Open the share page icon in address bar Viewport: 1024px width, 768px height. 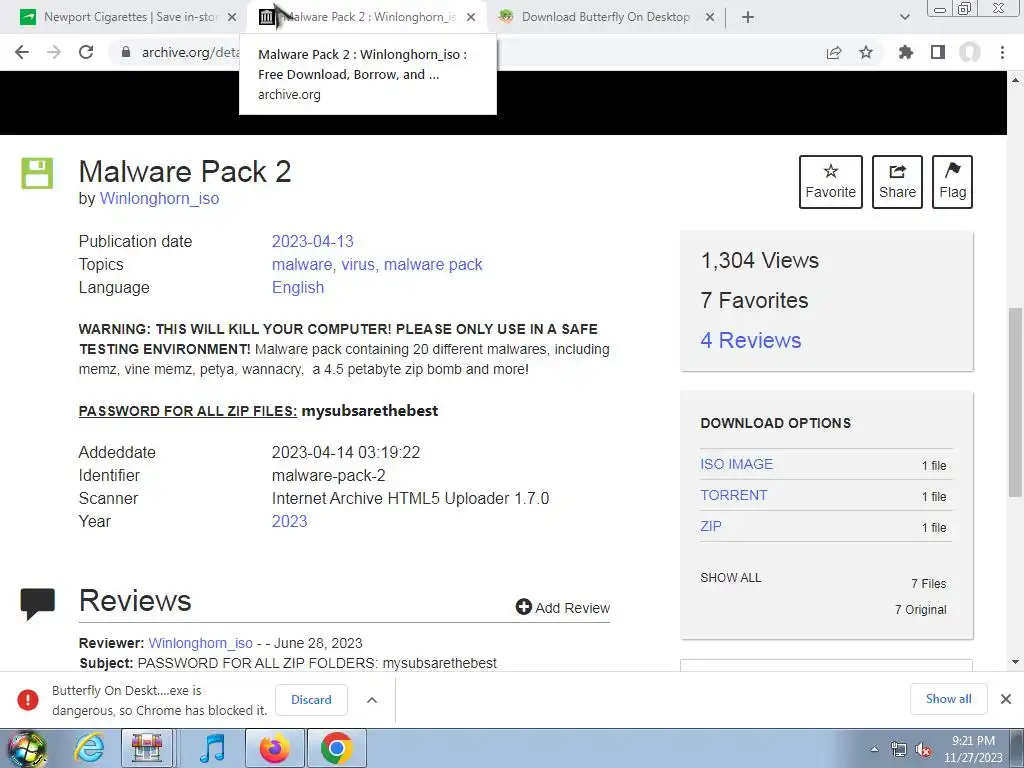pyautogui.click(x=834, y=52)
